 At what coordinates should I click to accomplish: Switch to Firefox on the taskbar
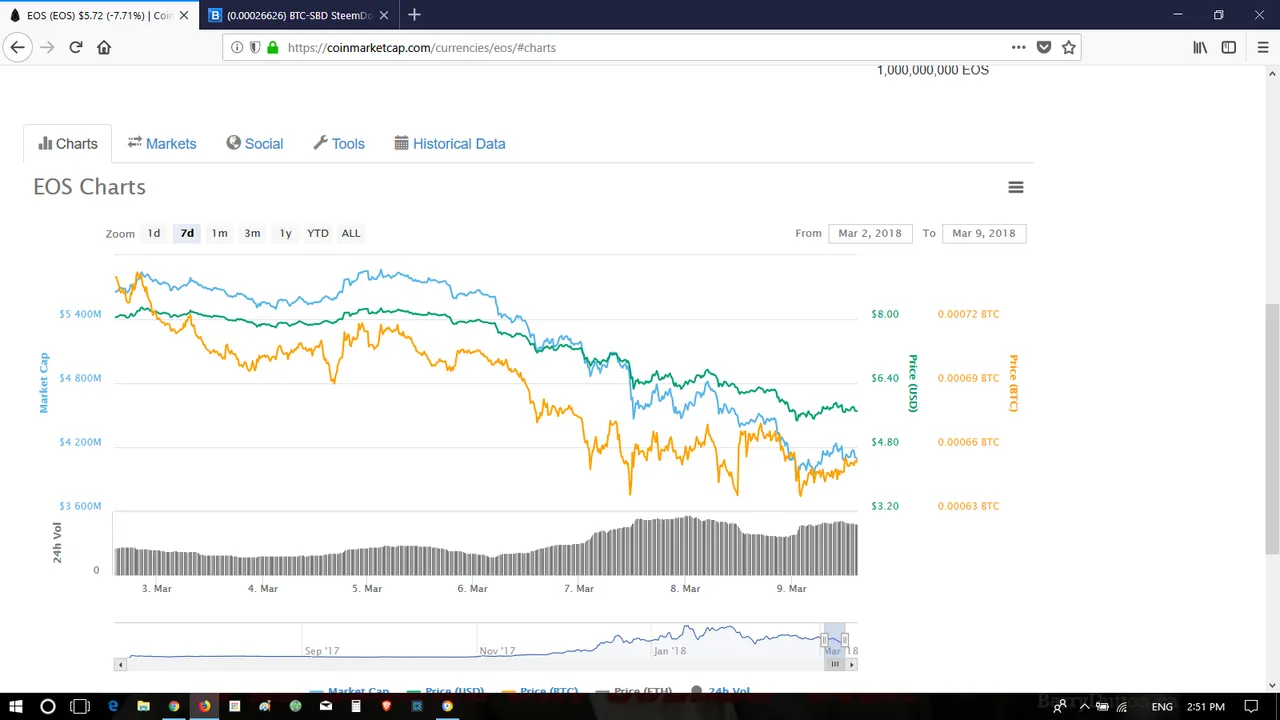pyautogui.click(x=204, y=706)
